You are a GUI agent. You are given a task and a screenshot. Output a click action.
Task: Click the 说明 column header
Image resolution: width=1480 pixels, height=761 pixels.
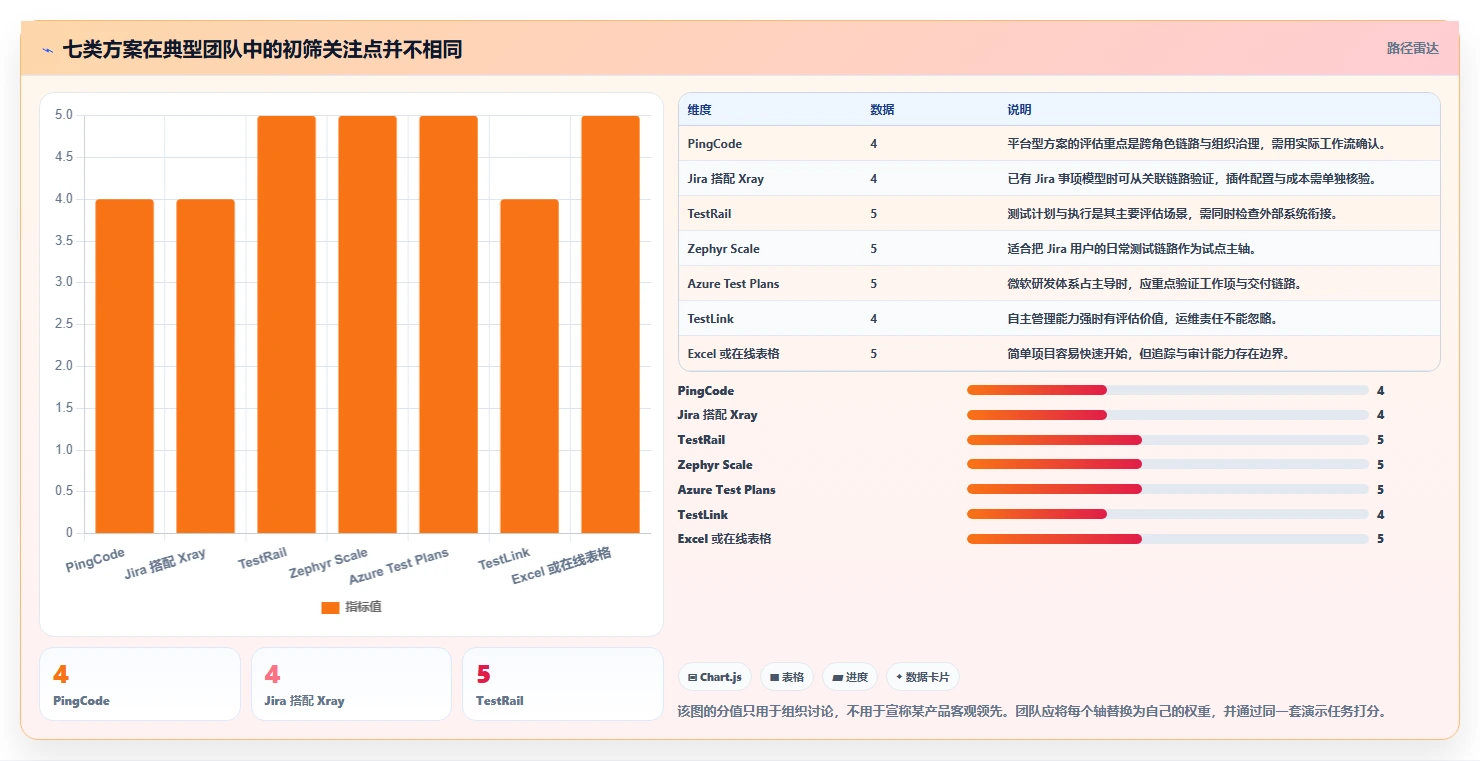coord(1019,109)
